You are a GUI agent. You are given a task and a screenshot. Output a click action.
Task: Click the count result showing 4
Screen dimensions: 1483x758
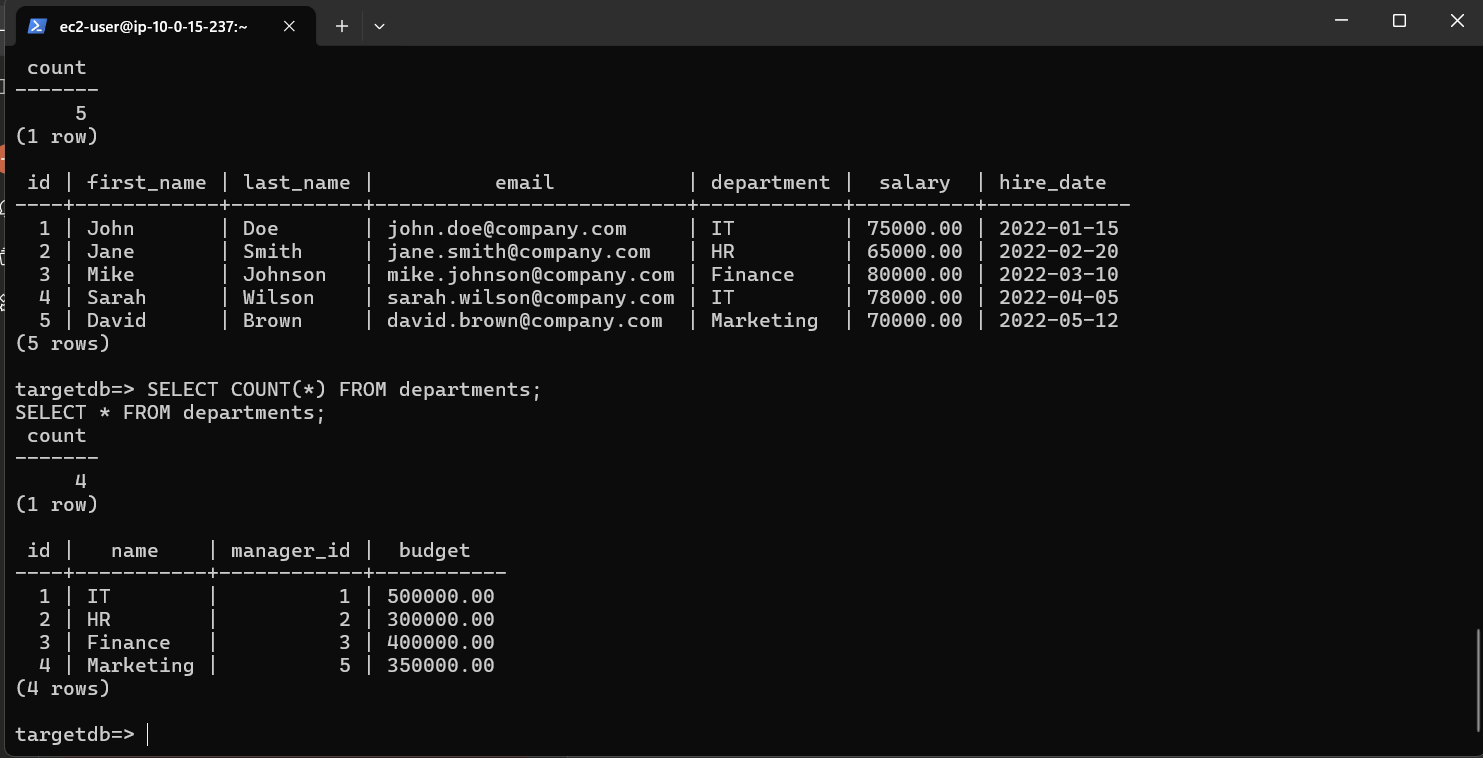pyautogui.click(x=79, y=481)
